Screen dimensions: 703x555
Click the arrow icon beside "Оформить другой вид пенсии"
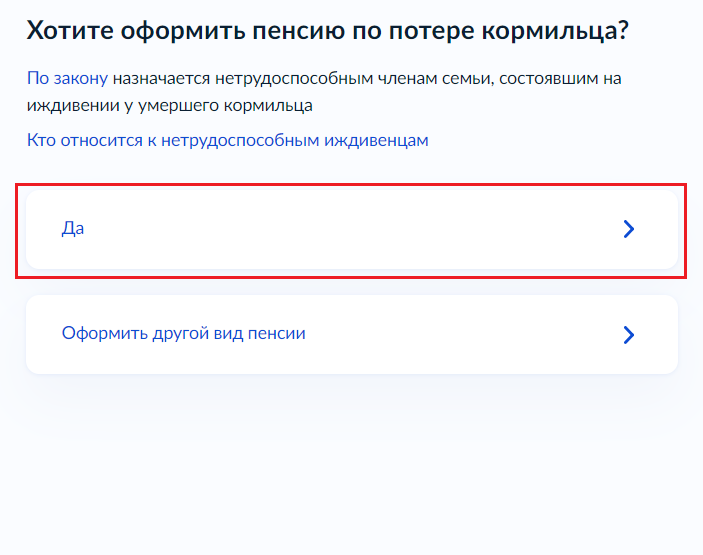tap(628, 334)
